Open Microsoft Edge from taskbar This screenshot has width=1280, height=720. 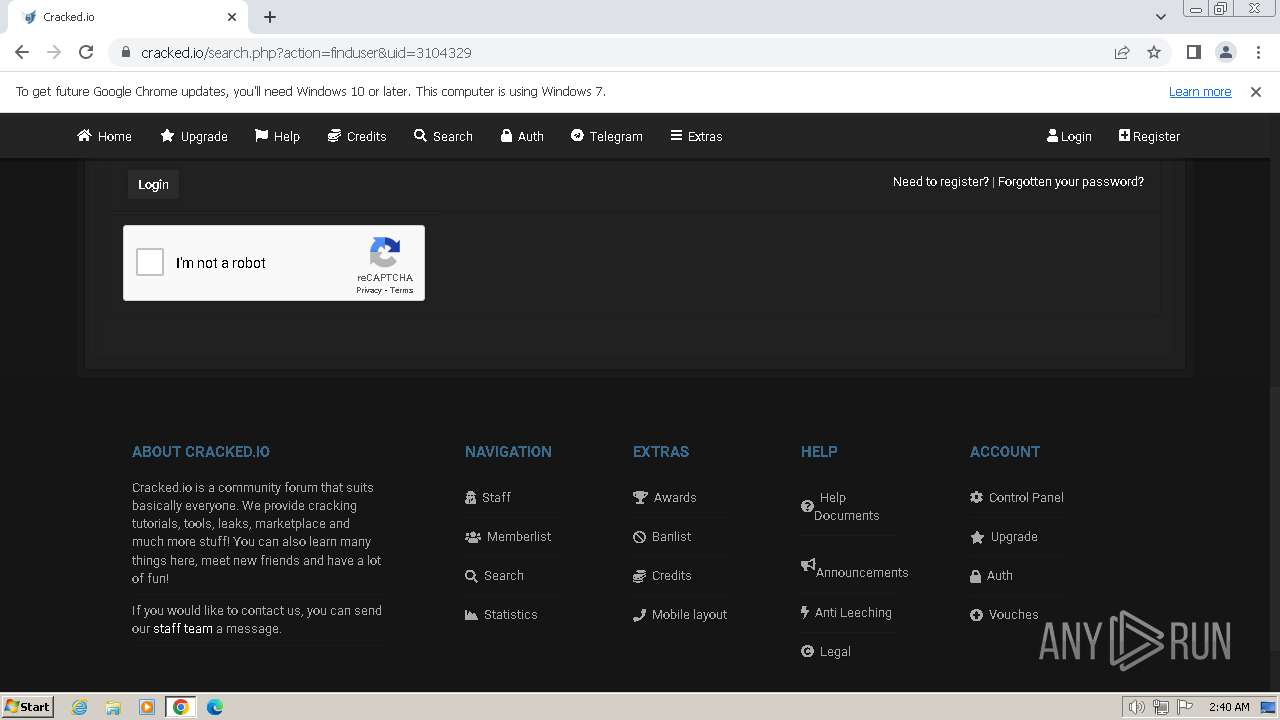point(215,707)
